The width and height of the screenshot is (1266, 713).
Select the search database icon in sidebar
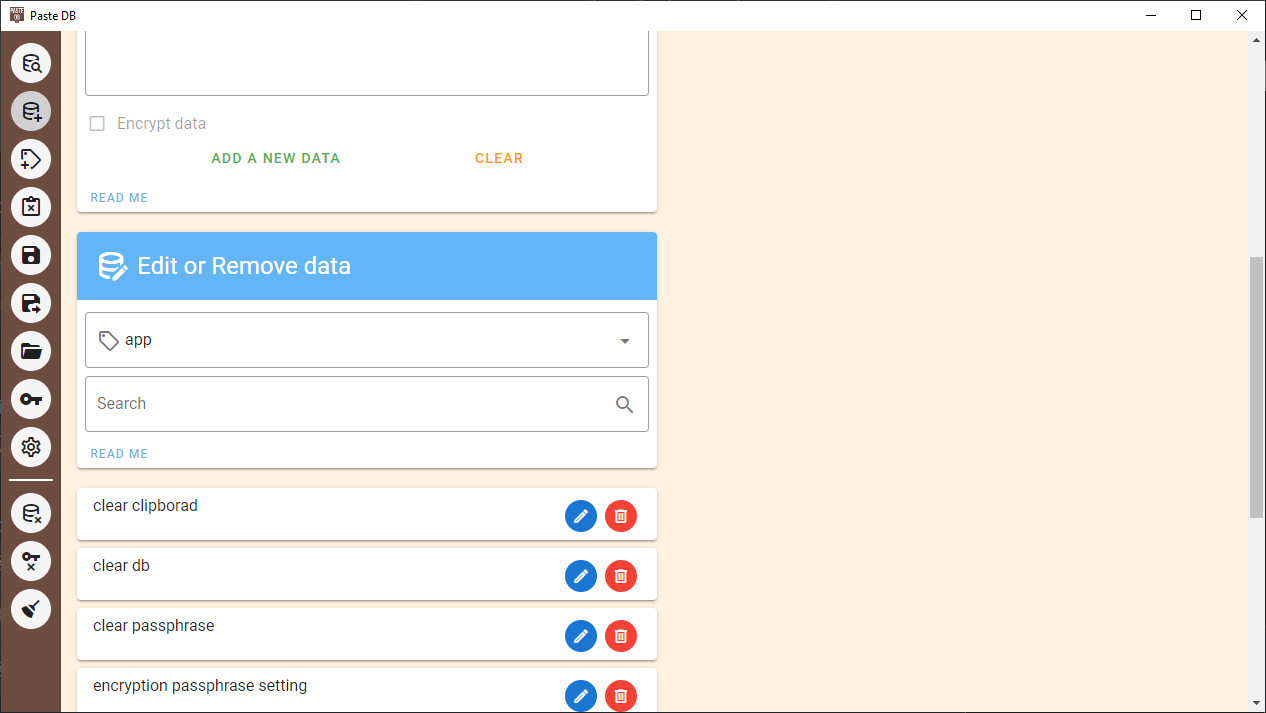(x=31, y=63)
